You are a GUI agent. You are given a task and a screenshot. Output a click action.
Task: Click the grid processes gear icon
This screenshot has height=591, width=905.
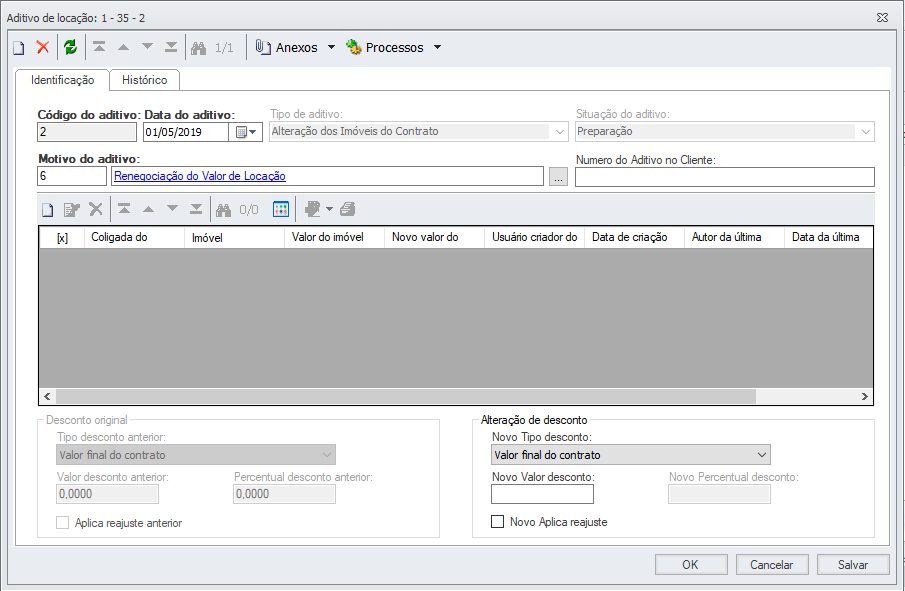(x=312, y=209)
